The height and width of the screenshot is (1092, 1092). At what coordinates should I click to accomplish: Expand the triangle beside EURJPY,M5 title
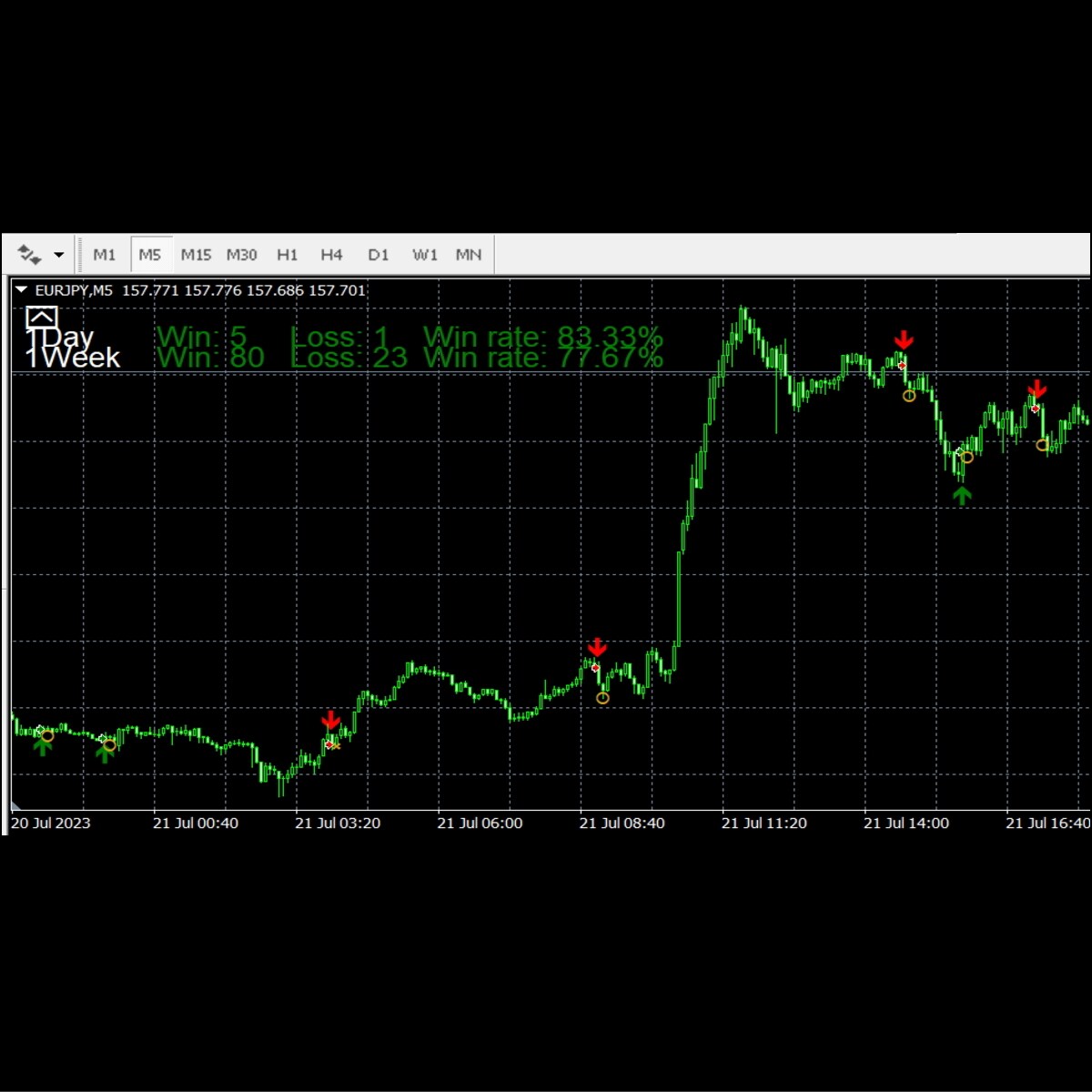click(22, 290)
